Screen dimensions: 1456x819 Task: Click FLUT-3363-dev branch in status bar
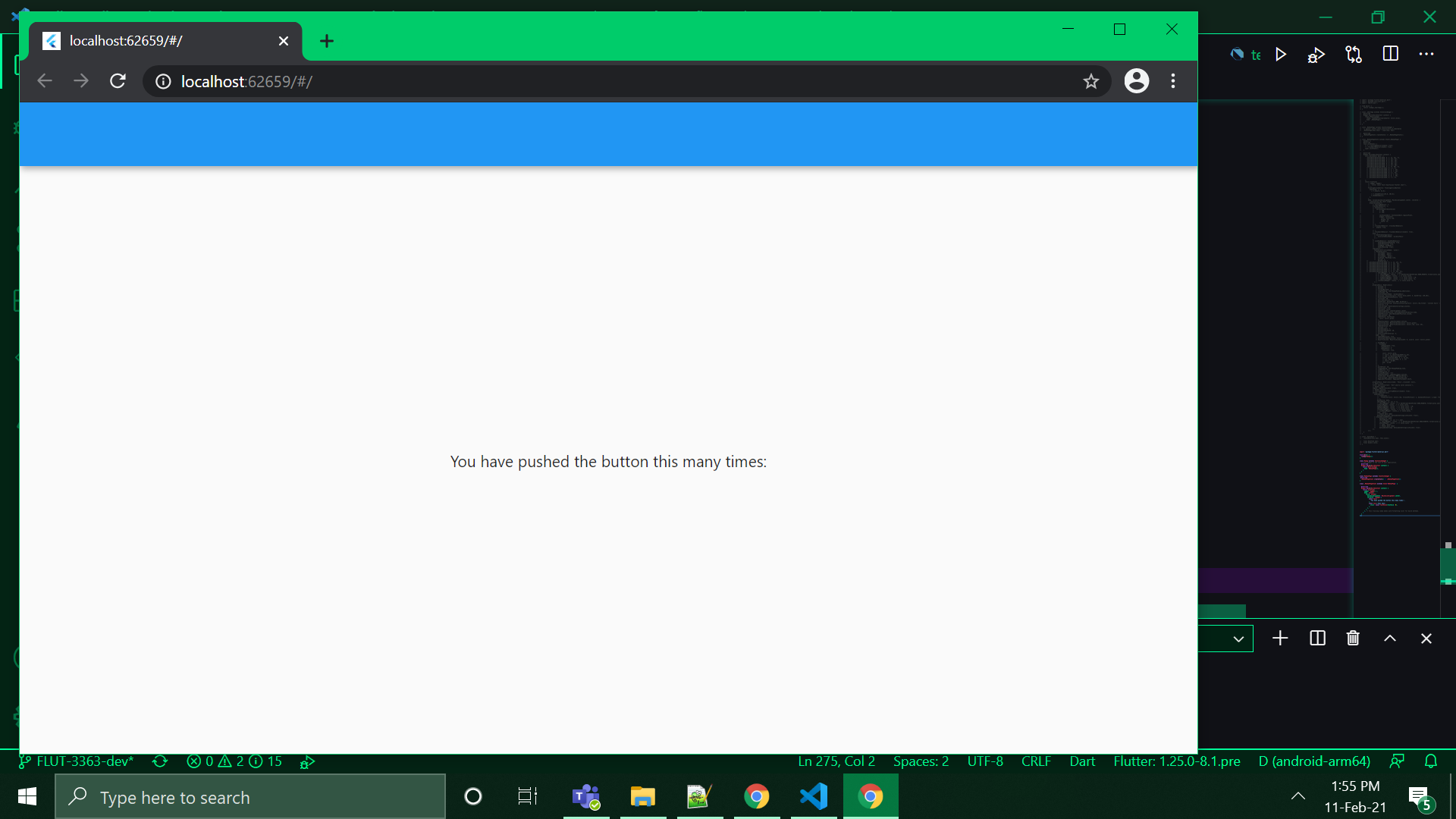click(x=77, y=761)
